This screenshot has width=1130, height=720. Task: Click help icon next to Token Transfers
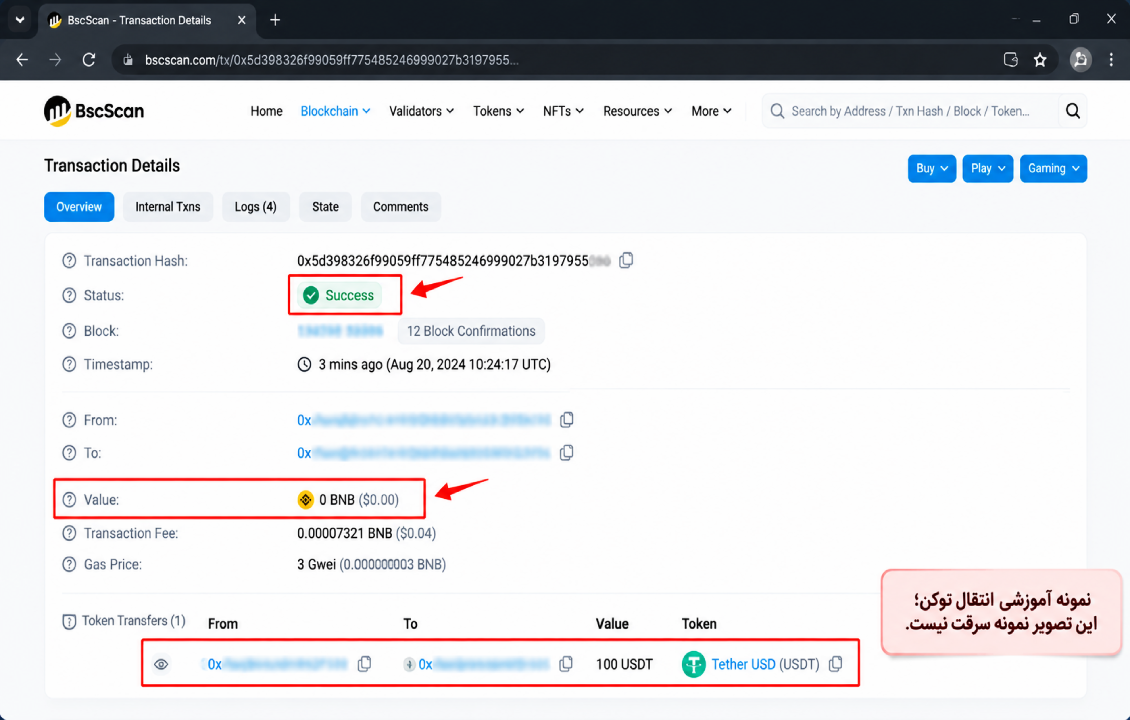coord(69,621)
